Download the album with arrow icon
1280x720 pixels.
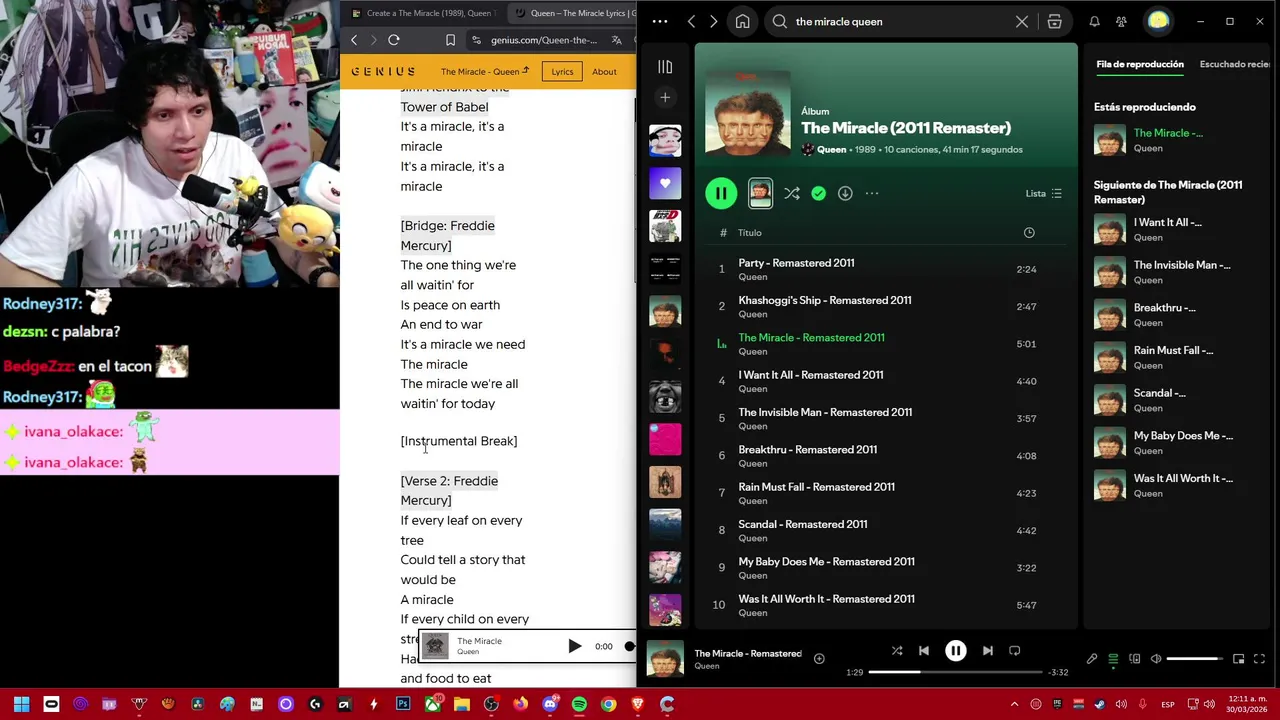click(x=845, y=194)
